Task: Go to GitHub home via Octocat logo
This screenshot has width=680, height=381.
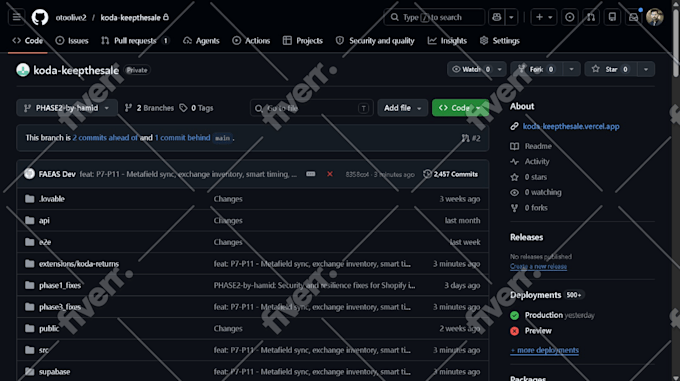Action: tap(40, 17)
